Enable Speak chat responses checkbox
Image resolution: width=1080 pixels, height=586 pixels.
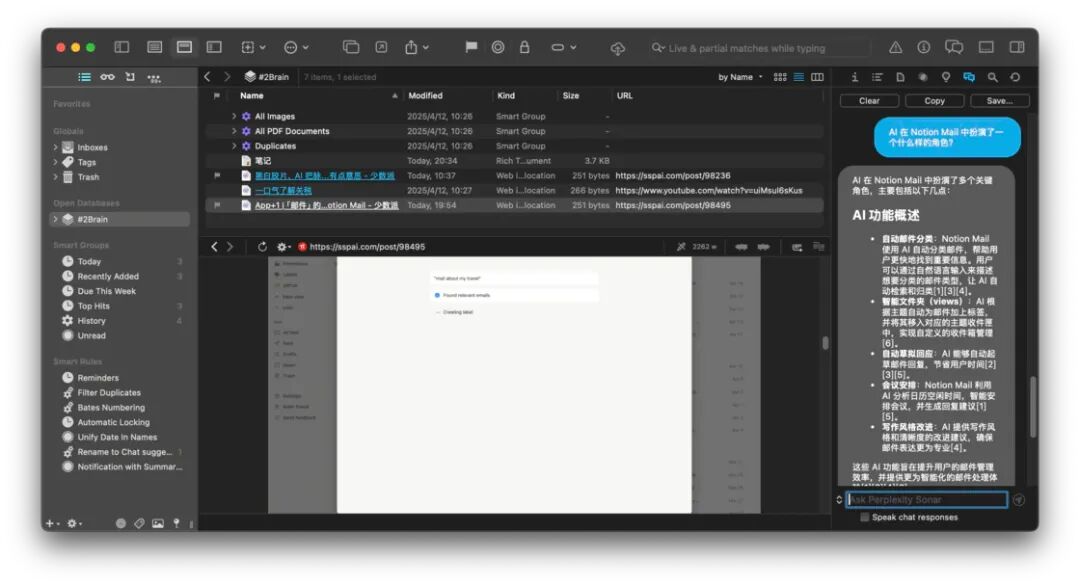864,517
